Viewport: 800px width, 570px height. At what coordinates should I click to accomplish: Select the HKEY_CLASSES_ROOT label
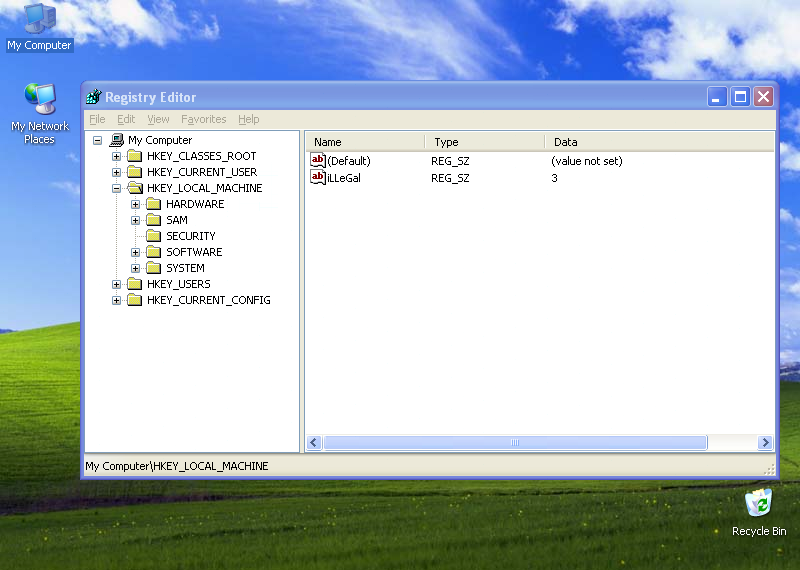(x=202, y=156)
